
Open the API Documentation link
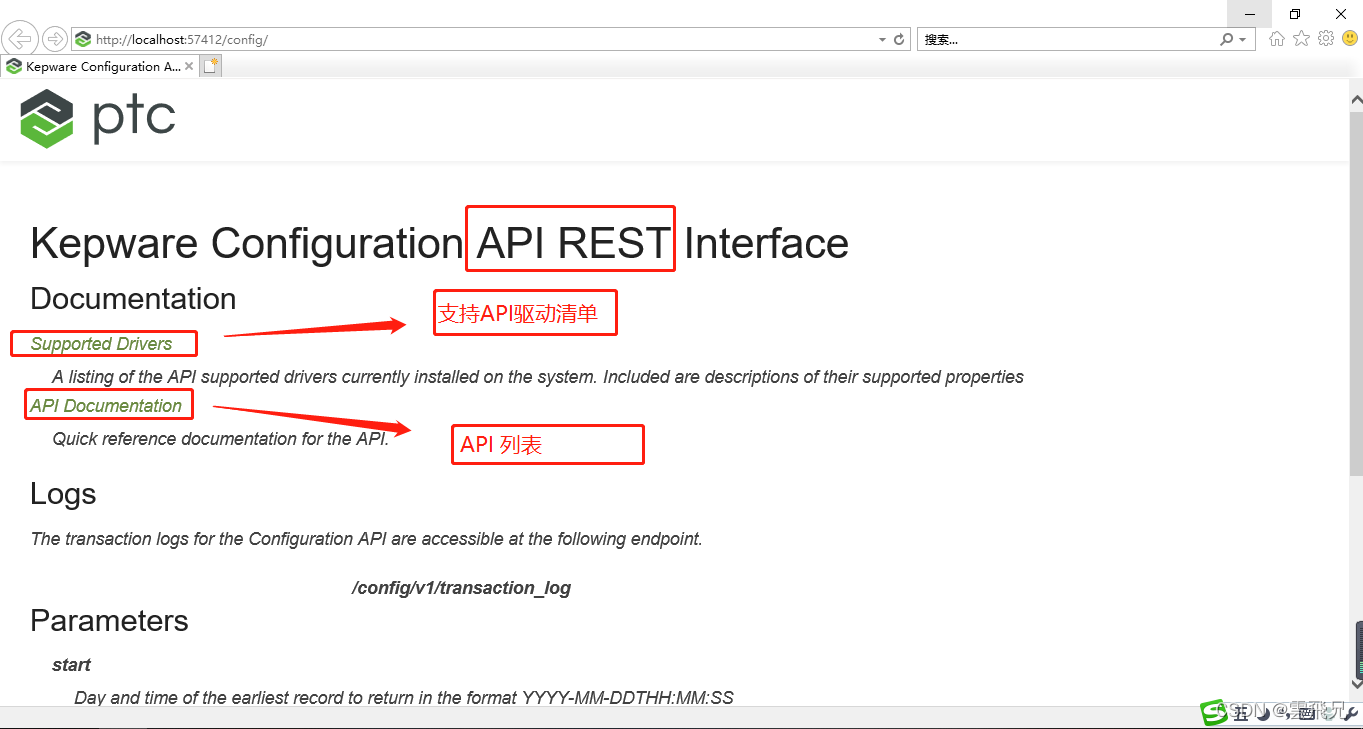click(106, 406)
